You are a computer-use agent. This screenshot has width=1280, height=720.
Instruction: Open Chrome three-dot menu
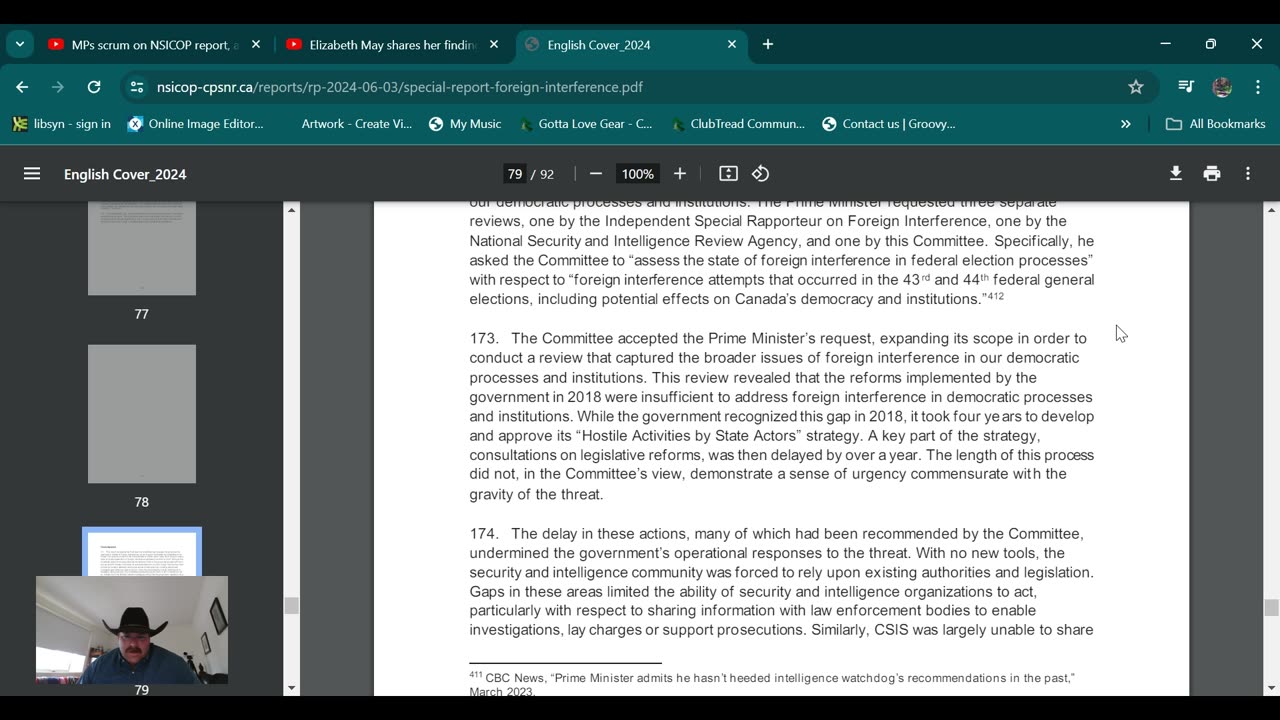pyautogui.click(x=1258, y=87)
